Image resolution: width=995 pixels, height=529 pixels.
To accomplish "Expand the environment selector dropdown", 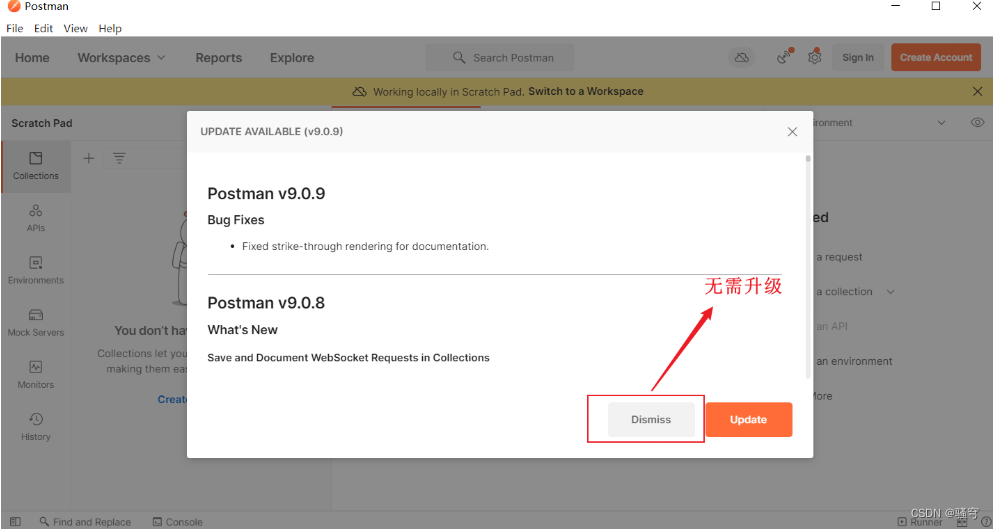I will 942,122.
